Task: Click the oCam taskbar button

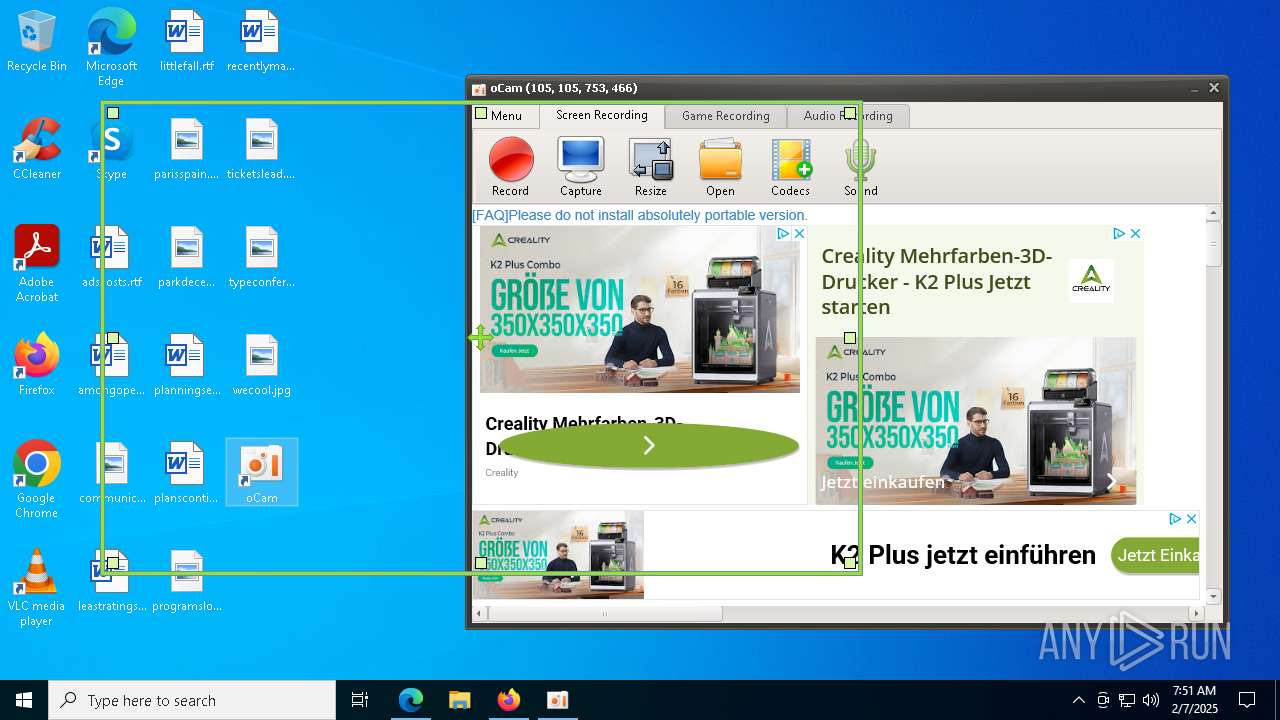Action: [557, 700]
